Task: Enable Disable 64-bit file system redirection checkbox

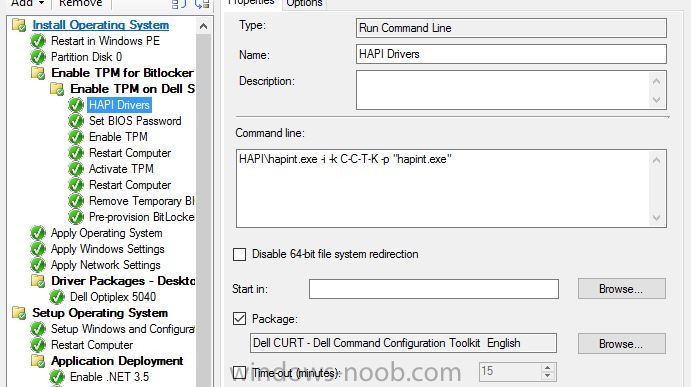Action: point(239,254)
